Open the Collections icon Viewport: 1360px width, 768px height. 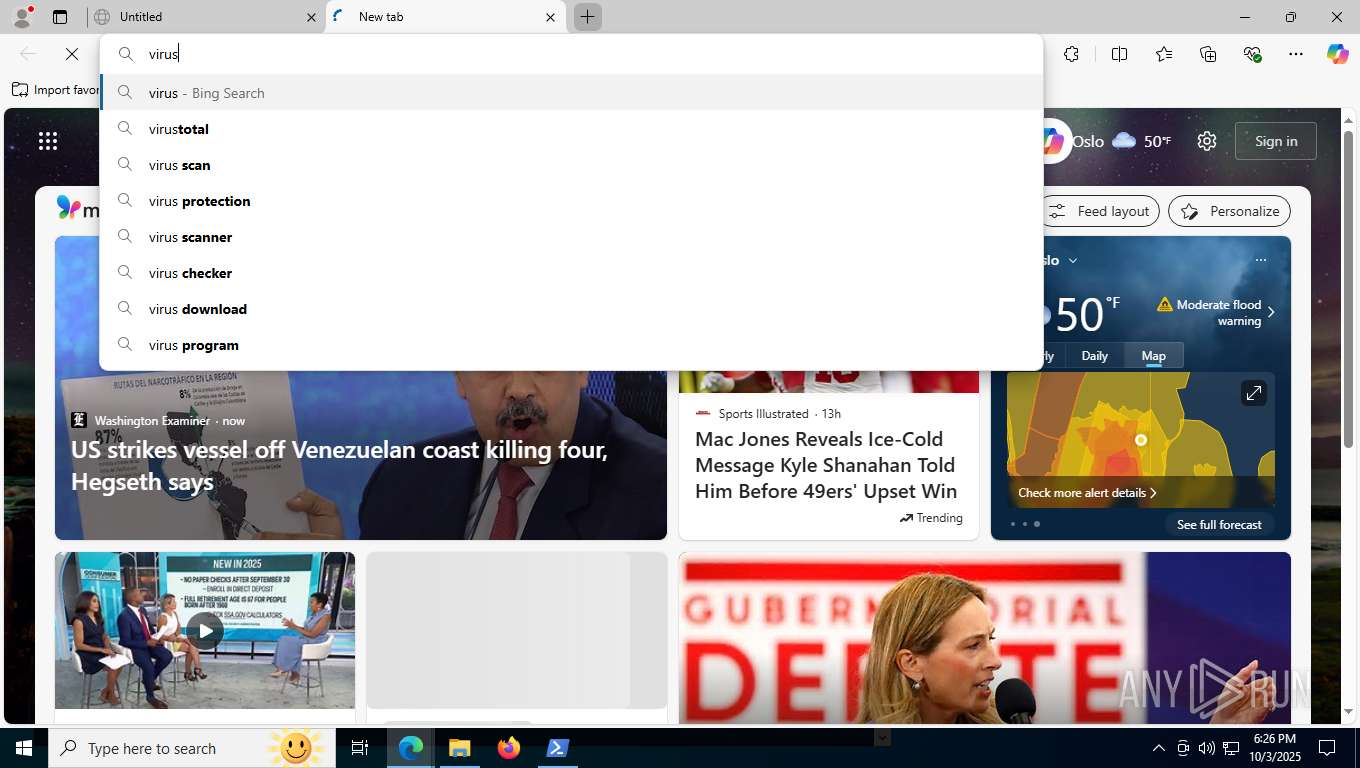click(1208, 54)
